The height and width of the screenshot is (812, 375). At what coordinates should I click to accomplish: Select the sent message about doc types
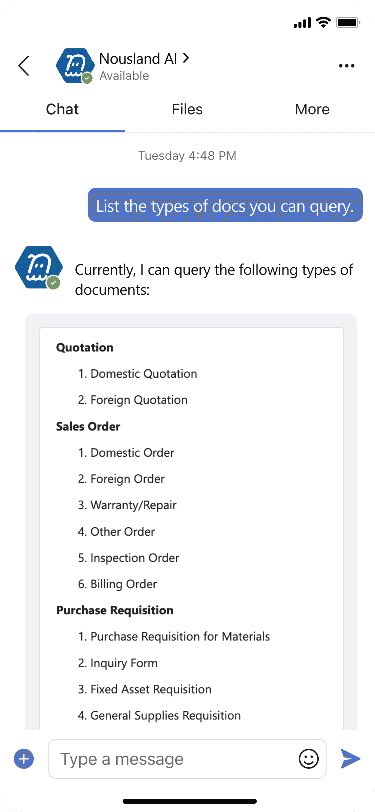click(x=225, y=206)
